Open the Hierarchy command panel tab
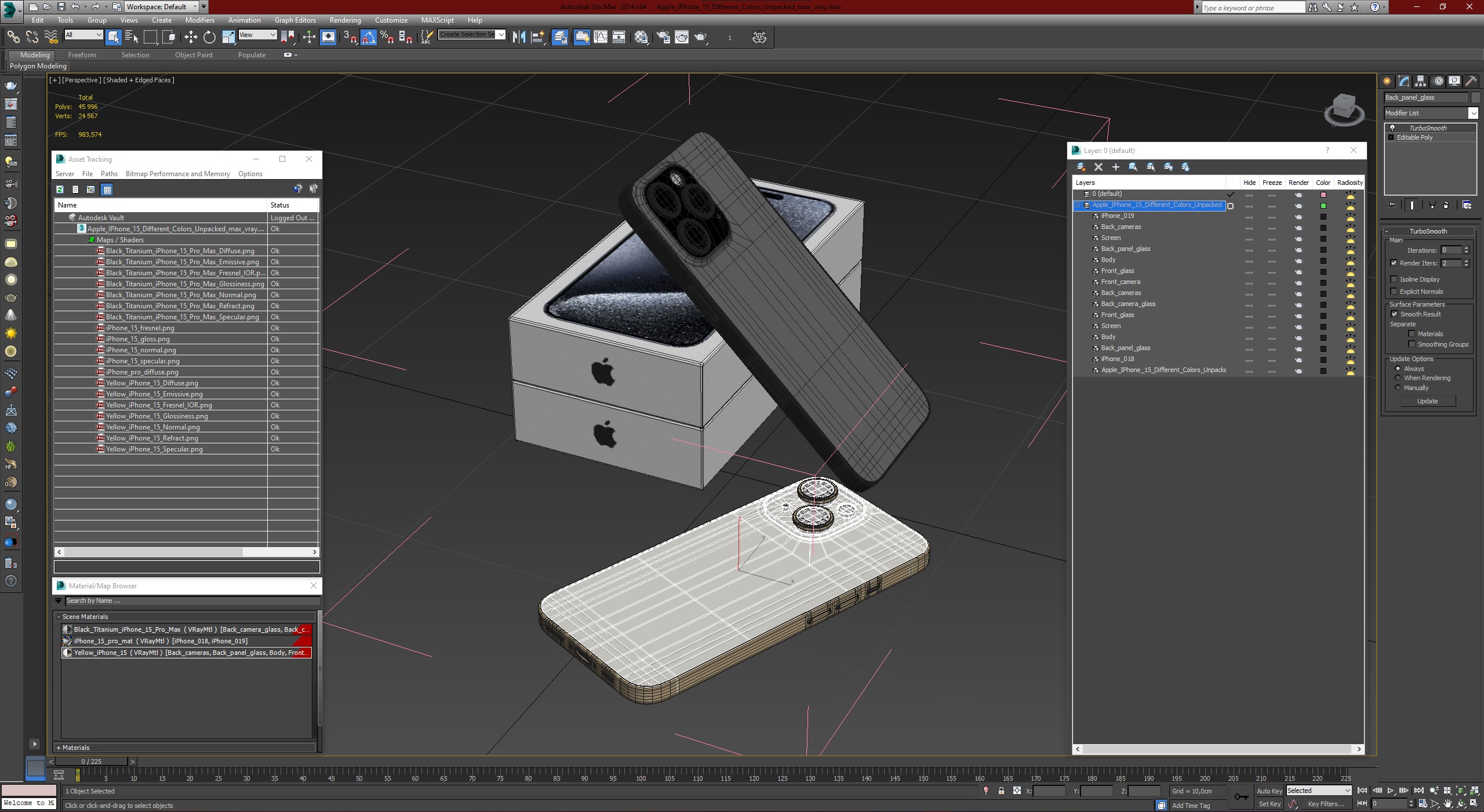The image size is (1484, 812). click(x=1420, y=81)
